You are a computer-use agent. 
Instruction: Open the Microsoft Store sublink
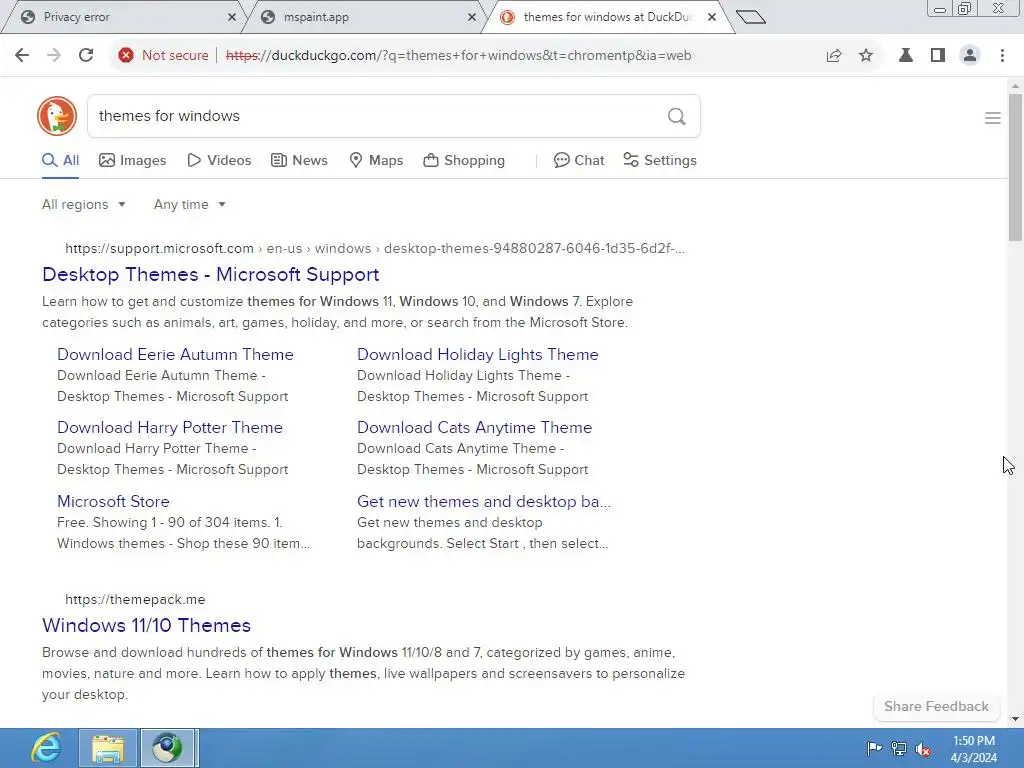click(113, 502)
